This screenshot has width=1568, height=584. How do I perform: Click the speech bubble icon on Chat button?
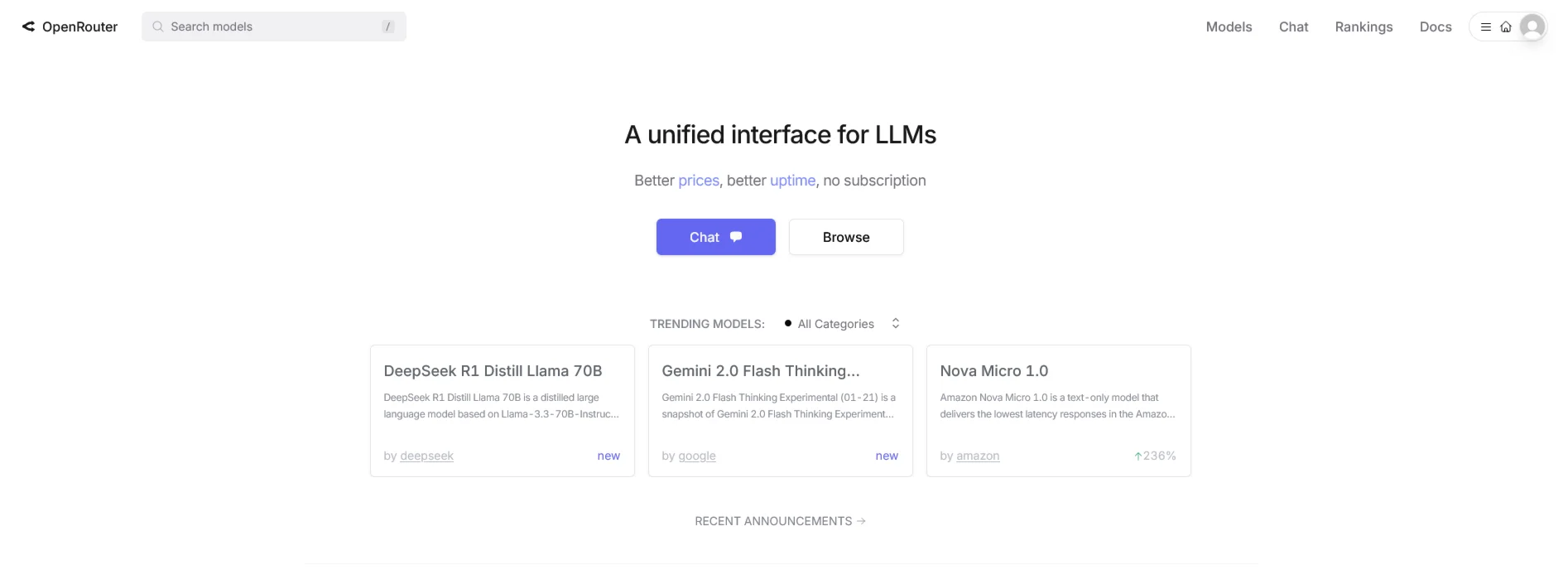[736, 237]
